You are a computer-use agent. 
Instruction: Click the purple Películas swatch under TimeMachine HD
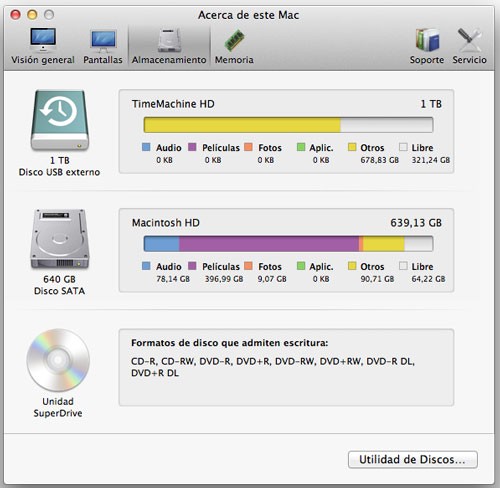(x=192, y=147)
